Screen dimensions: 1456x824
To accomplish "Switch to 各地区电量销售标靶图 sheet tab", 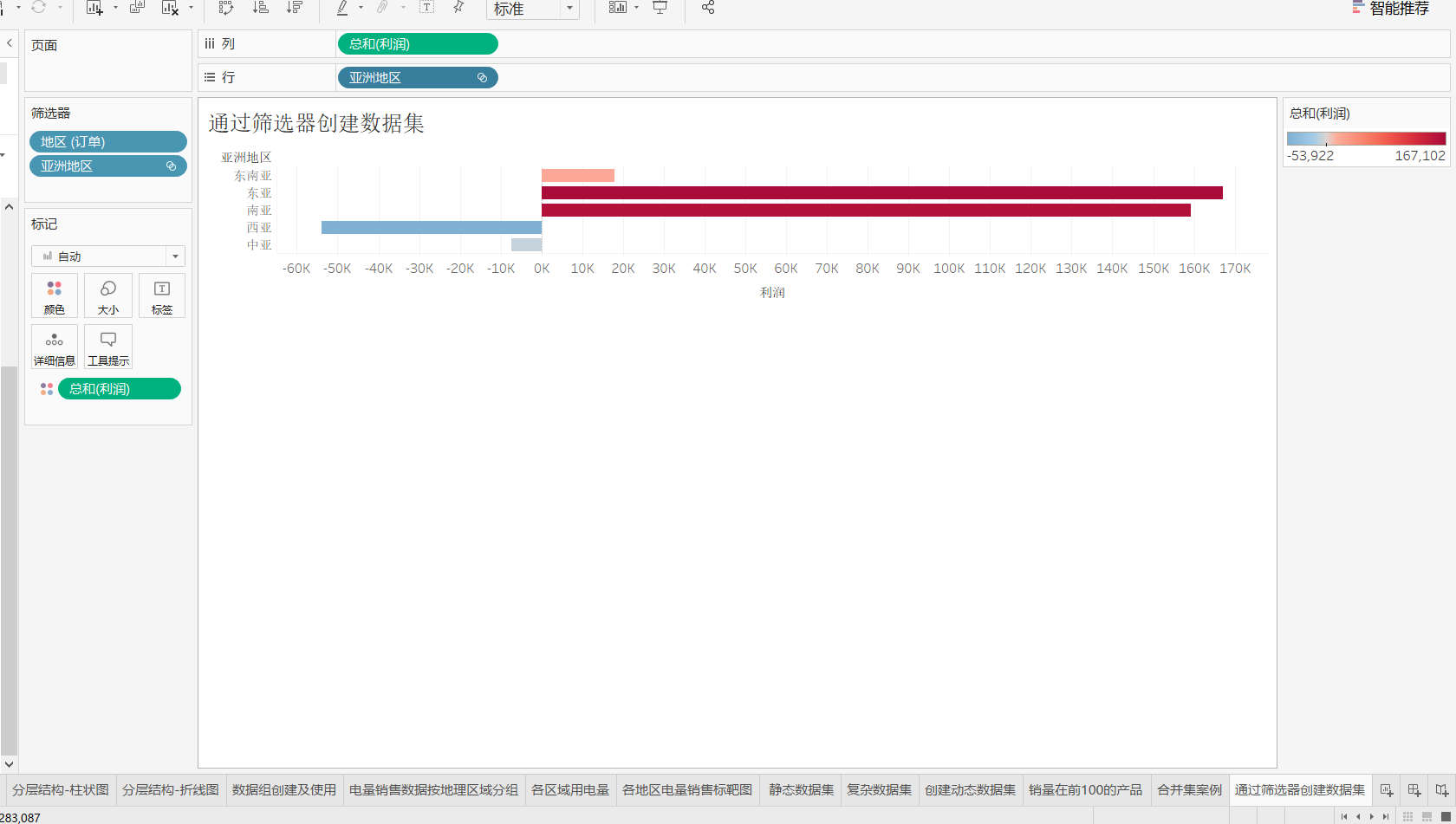I will [x=687, y=790].
